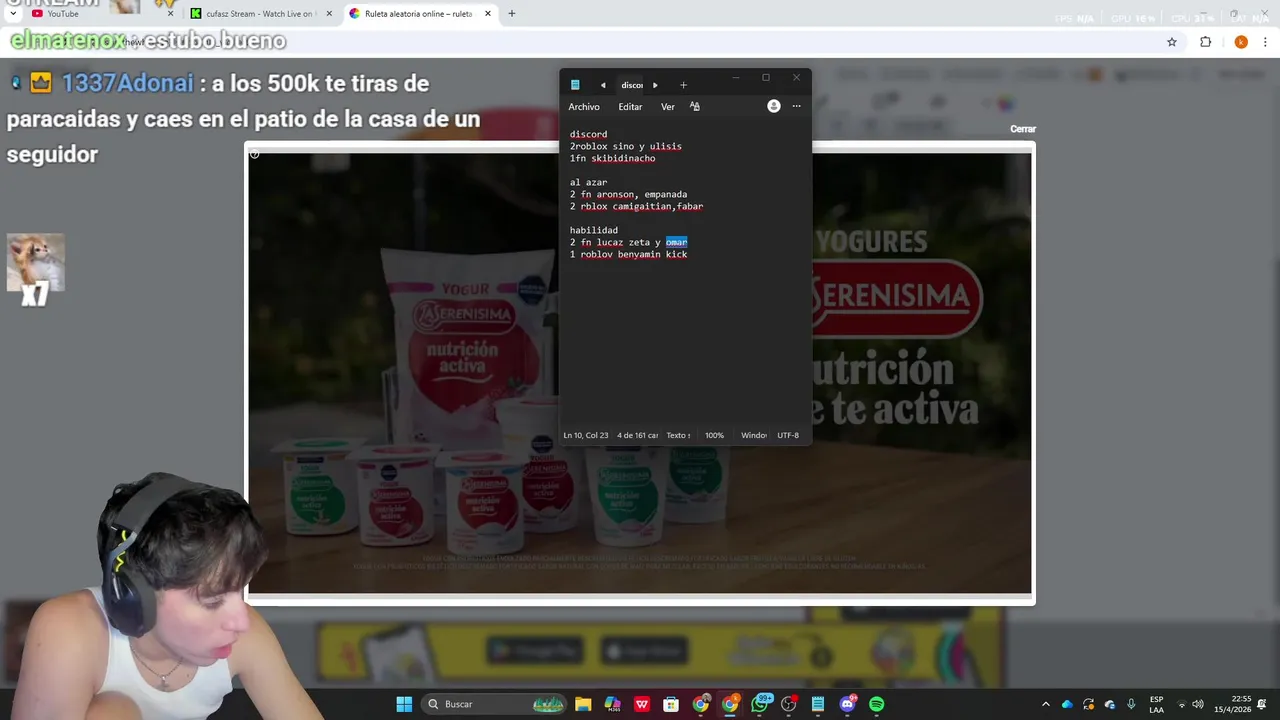This screenshot has height=720, width=1280.
Task: Open Microsoft Store from the taskbar
Action: click(x=671, y=704)
